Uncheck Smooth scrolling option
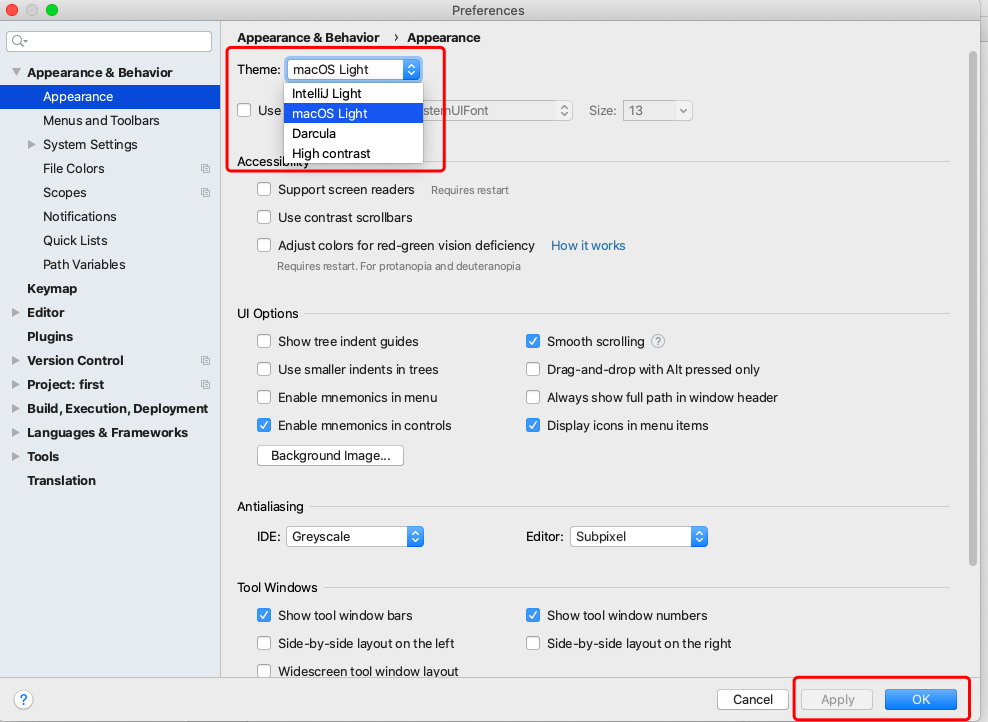 coord(533,341)
